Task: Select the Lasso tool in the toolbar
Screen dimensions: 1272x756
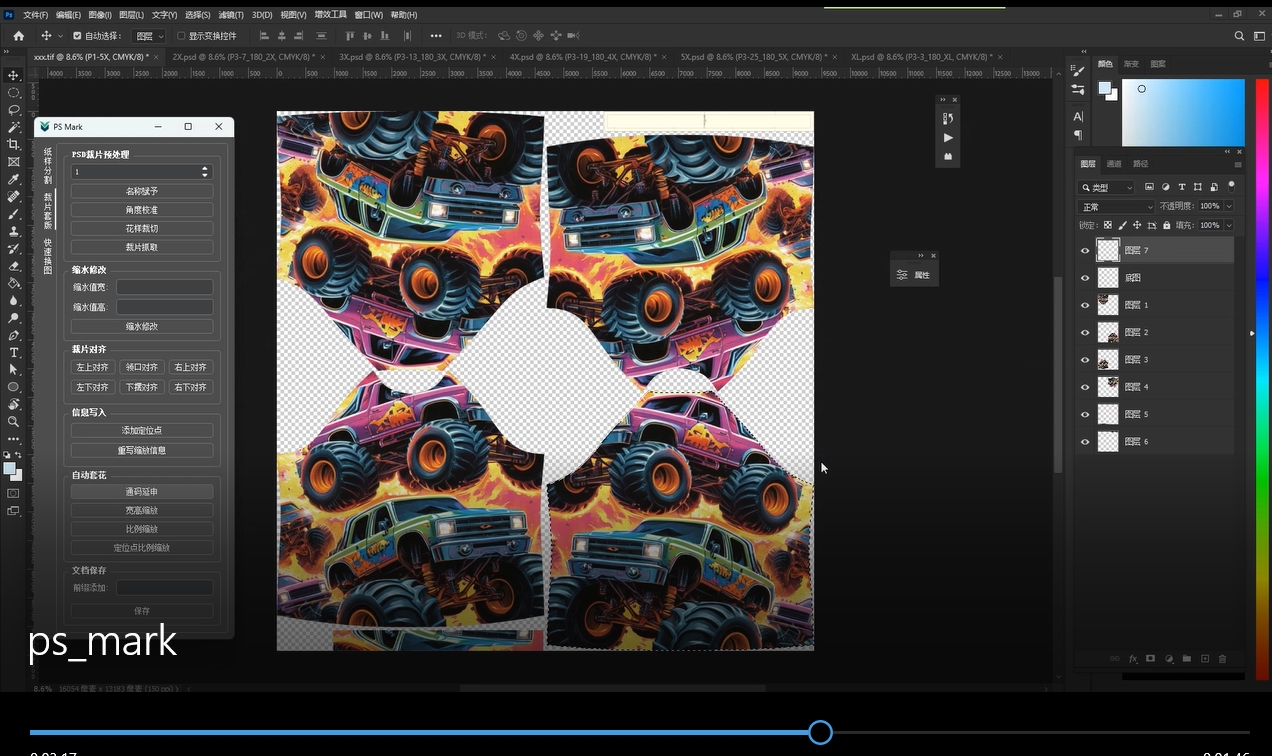Action: 14,110
